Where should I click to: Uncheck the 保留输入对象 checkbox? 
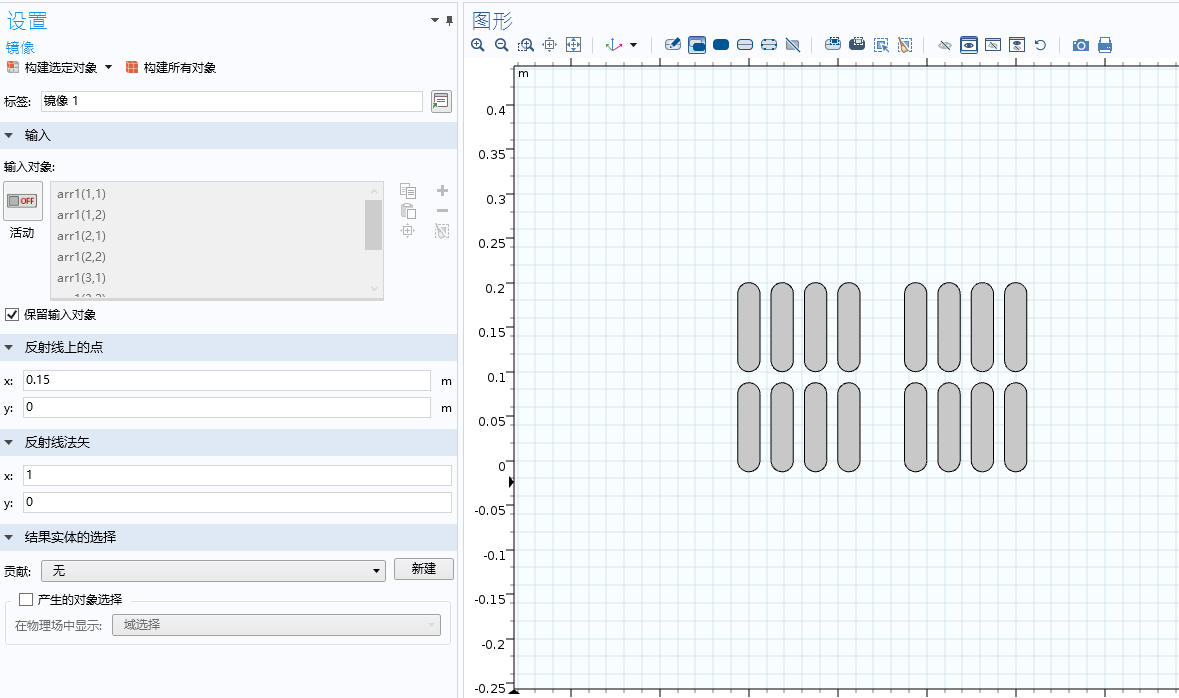[x=12, y=314]
